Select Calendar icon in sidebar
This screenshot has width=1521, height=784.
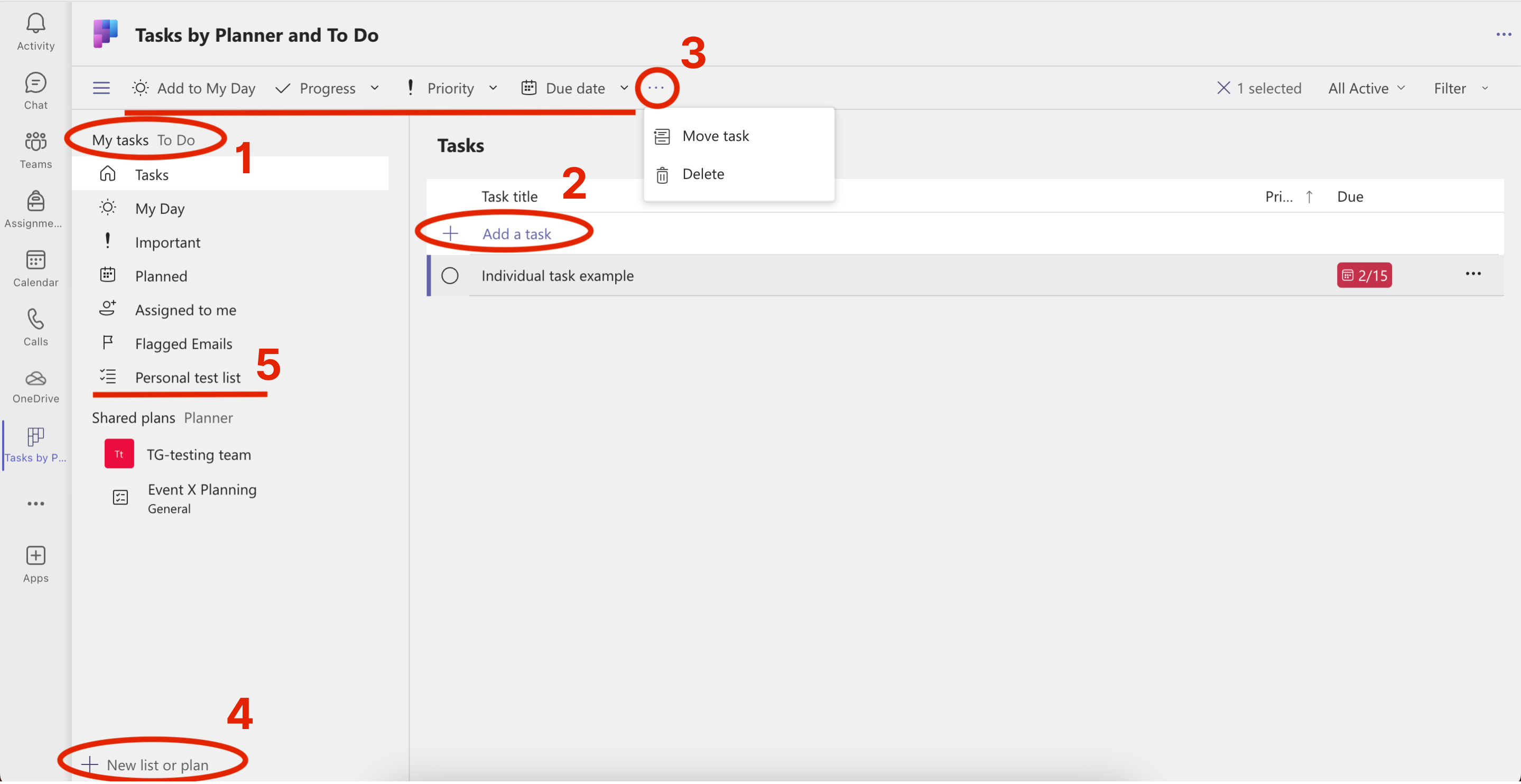36,260
